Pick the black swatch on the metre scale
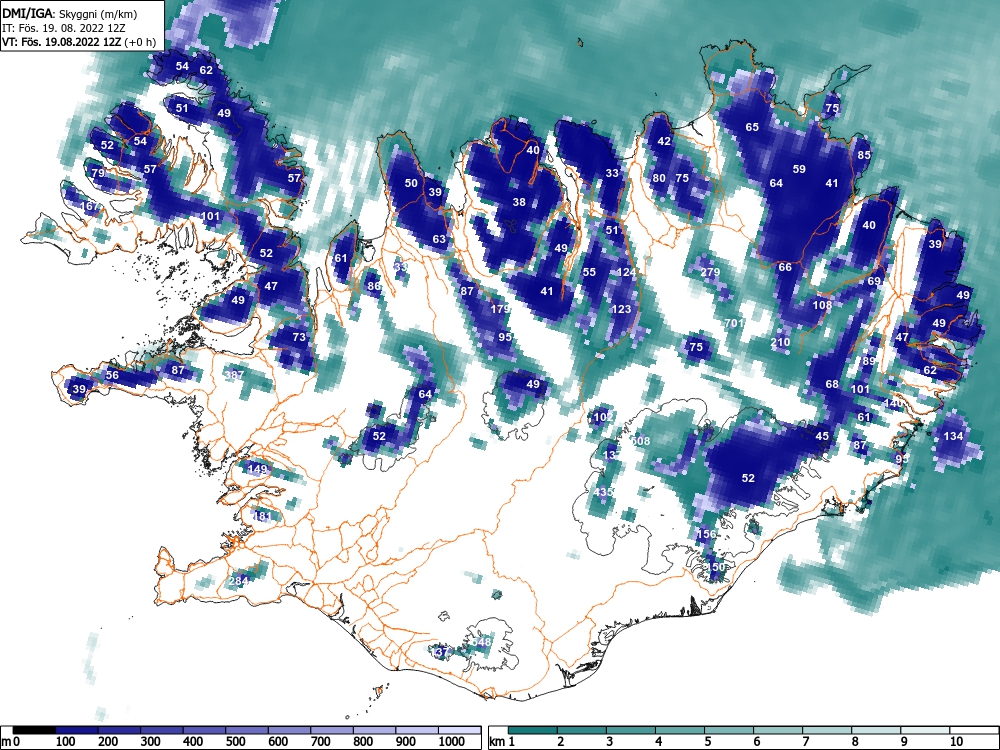Screen dimensions: 1000x750 pos(34,730)
